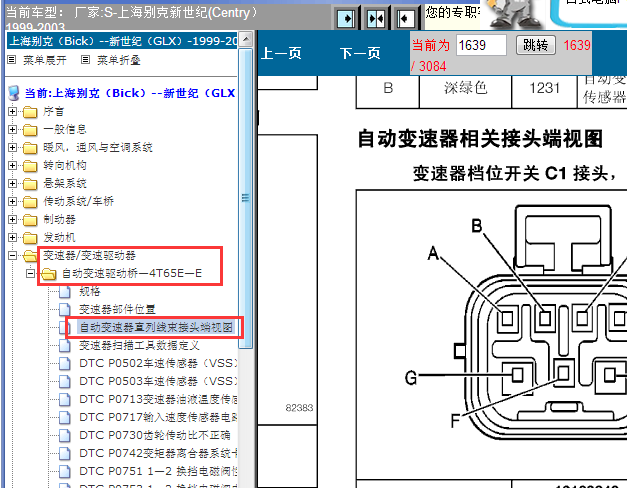
Task: Click the 当前:上海别克 (Bick) root link
Action: (130, 93)
